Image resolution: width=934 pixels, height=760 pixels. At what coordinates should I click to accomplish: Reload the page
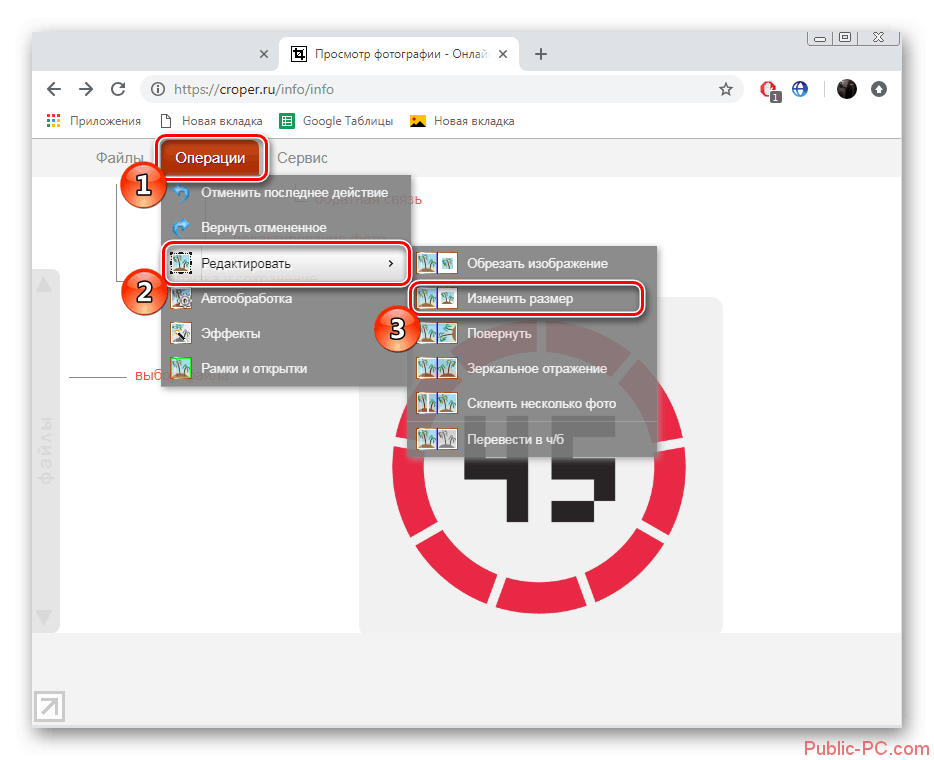(119, 89)
